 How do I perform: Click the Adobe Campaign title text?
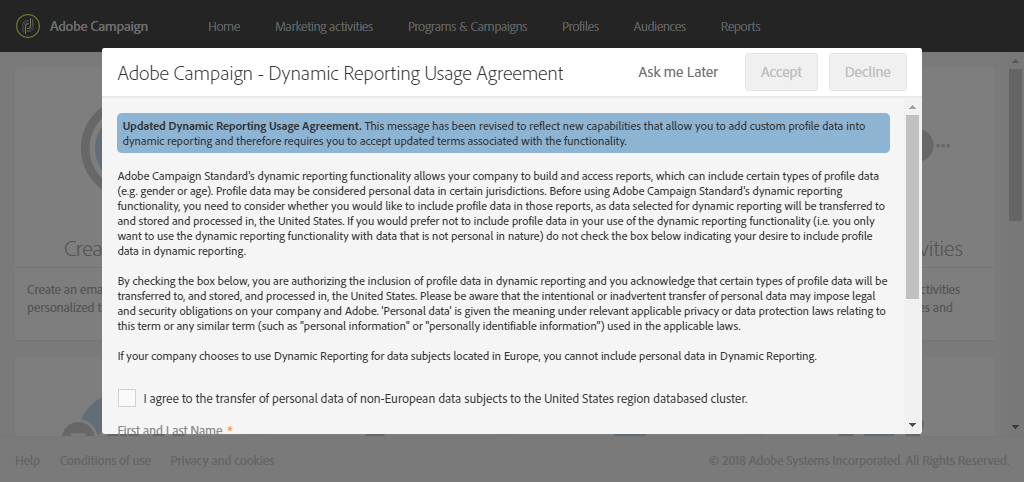tap(99, 27)
